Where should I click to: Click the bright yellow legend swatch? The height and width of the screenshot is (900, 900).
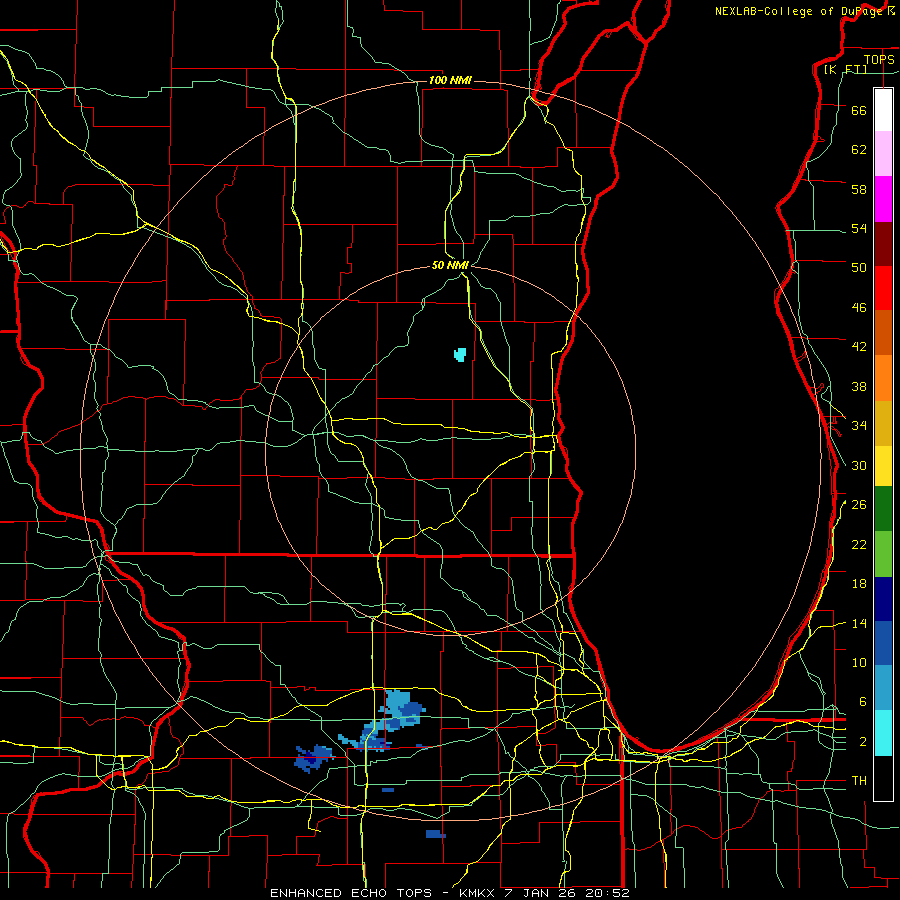pos(883,466)
